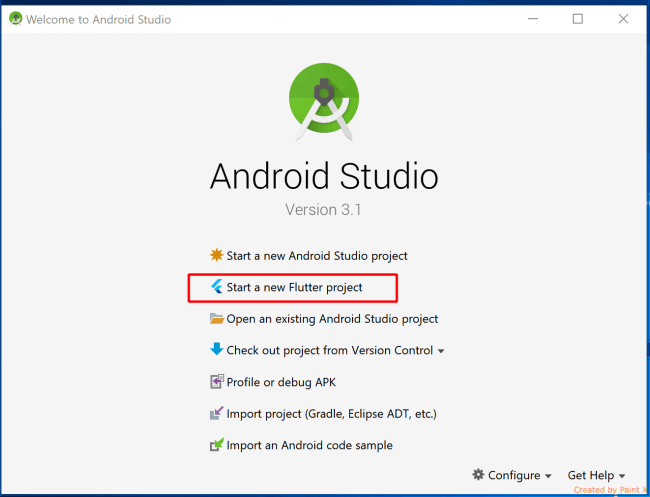Screen dimensions: 650x497
Task: Click the blue Flutter logo icon
Action: (x=217, y=286)
